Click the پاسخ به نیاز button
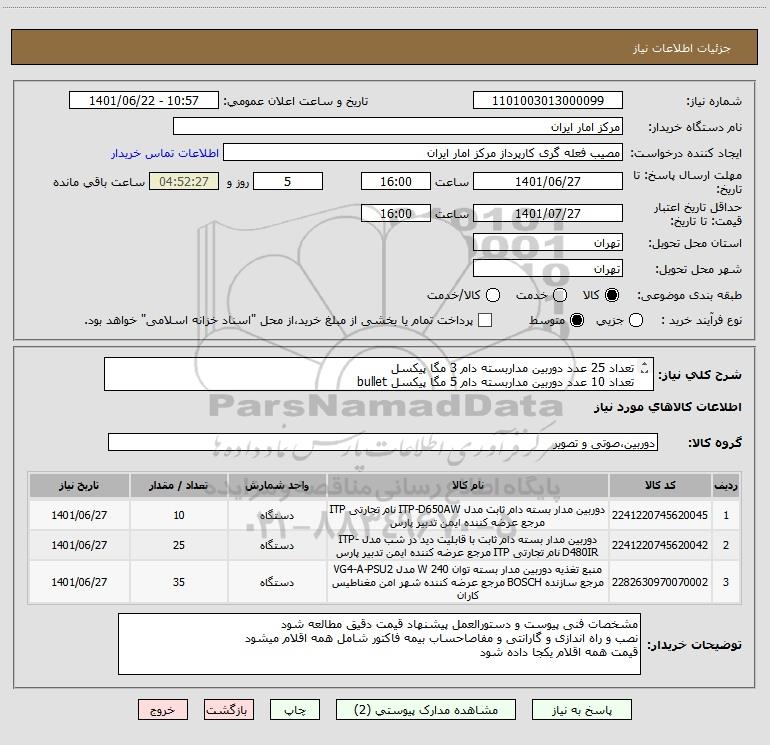This screenshot has width=770, height=745. pyautogui.click(x=582, y=710)
